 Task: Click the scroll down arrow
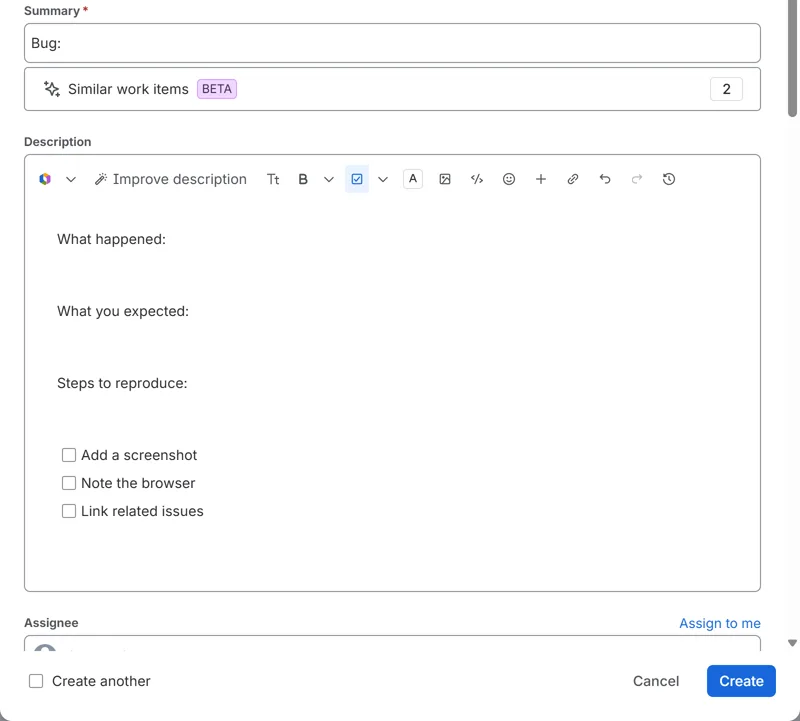point(792,643)
